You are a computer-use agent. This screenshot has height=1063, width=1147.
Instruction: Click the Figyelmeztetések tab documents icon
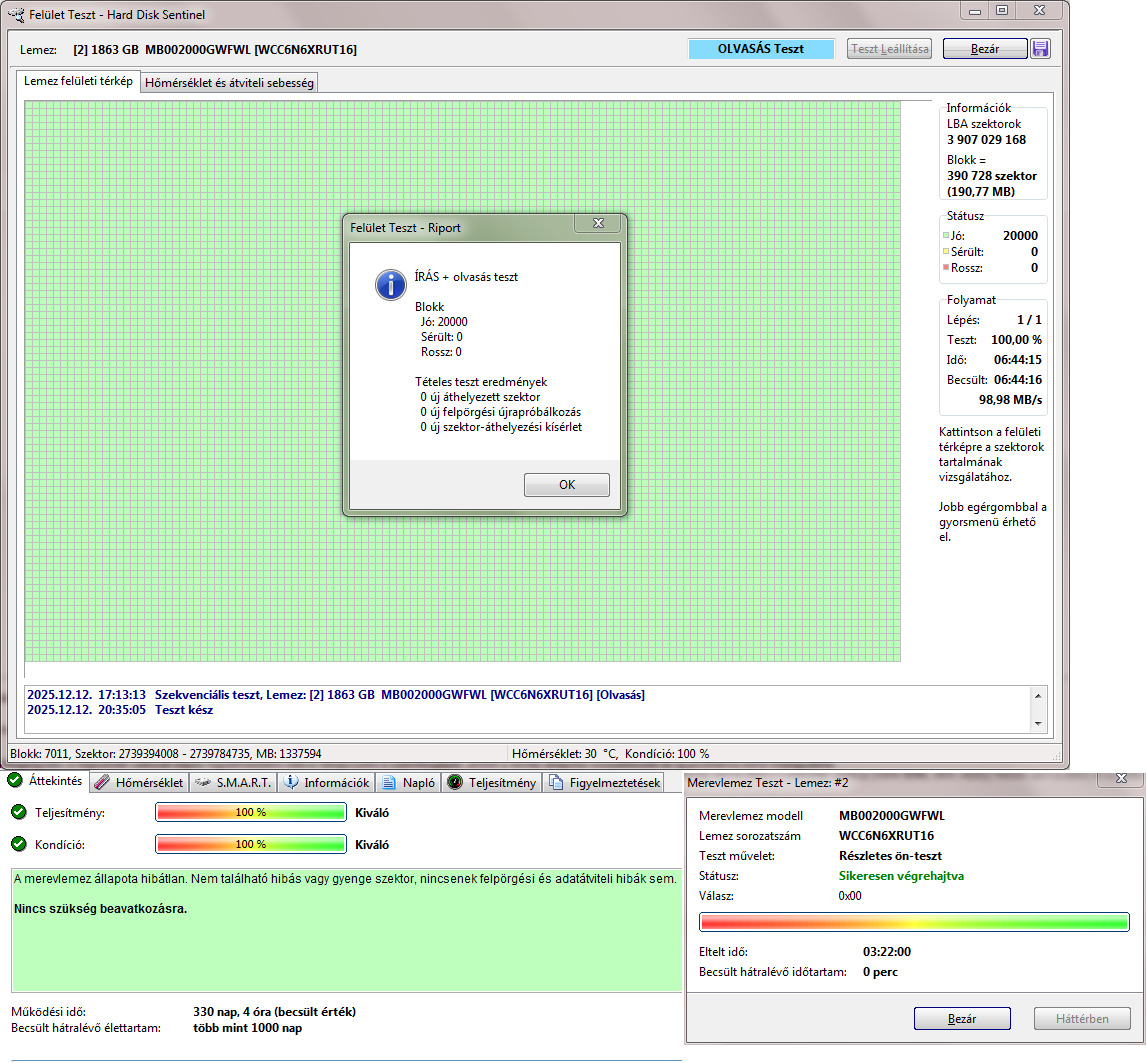coord(556,782)
